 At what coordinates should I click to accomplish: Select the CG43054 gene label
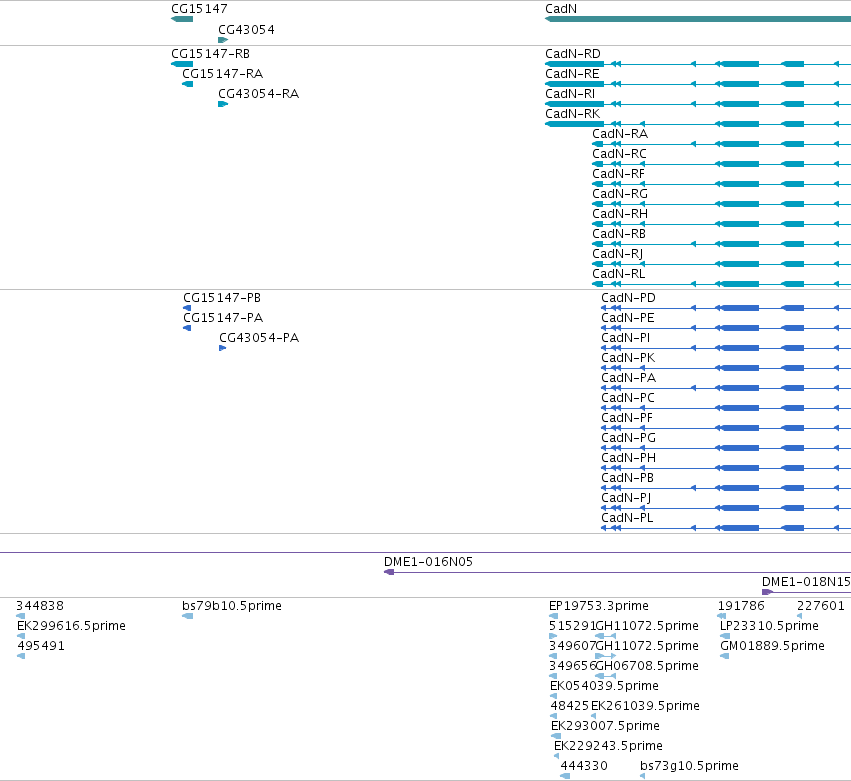point(246,30)
